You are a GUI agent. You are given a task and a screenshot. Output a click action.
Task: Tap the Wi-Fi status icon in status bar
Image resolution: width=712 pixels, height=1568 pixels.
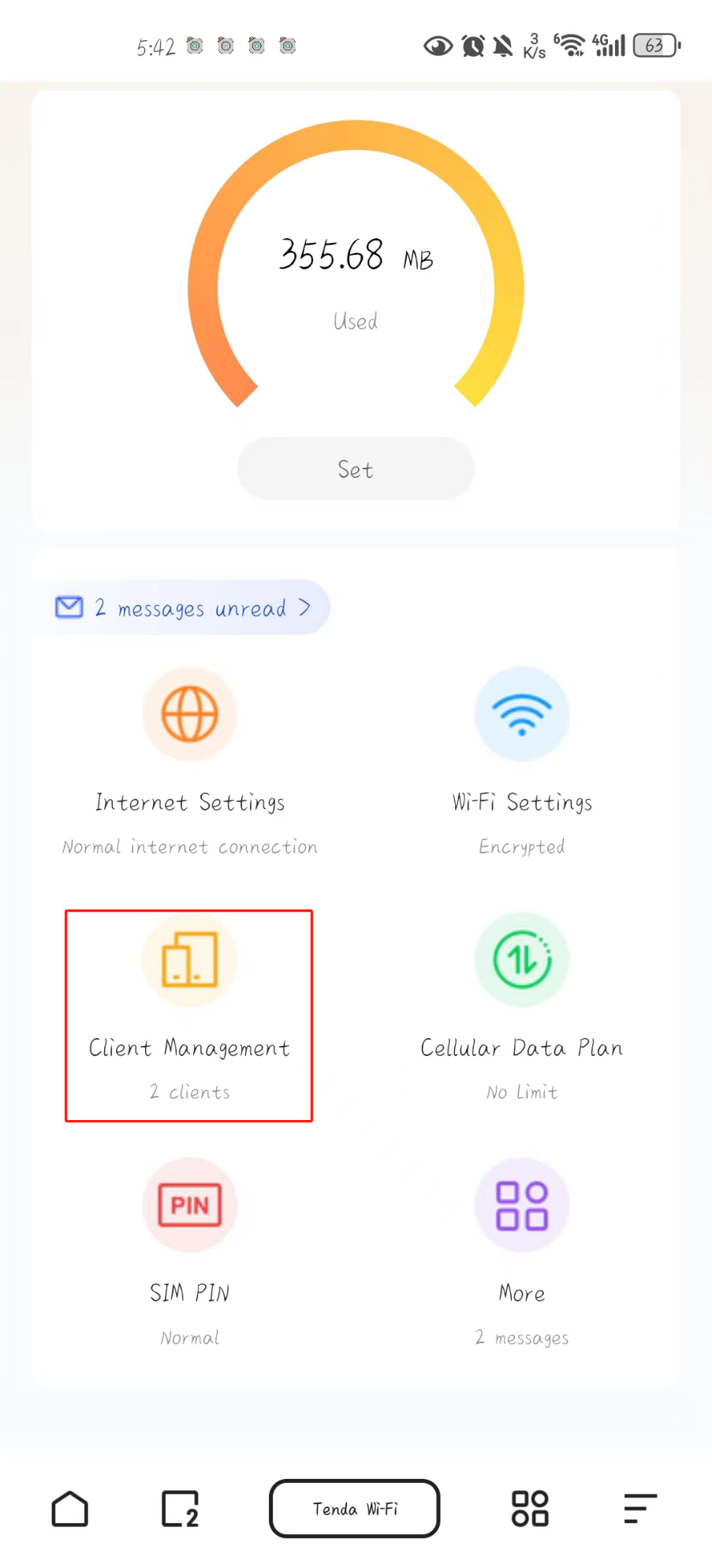click(x=570, y=46)
